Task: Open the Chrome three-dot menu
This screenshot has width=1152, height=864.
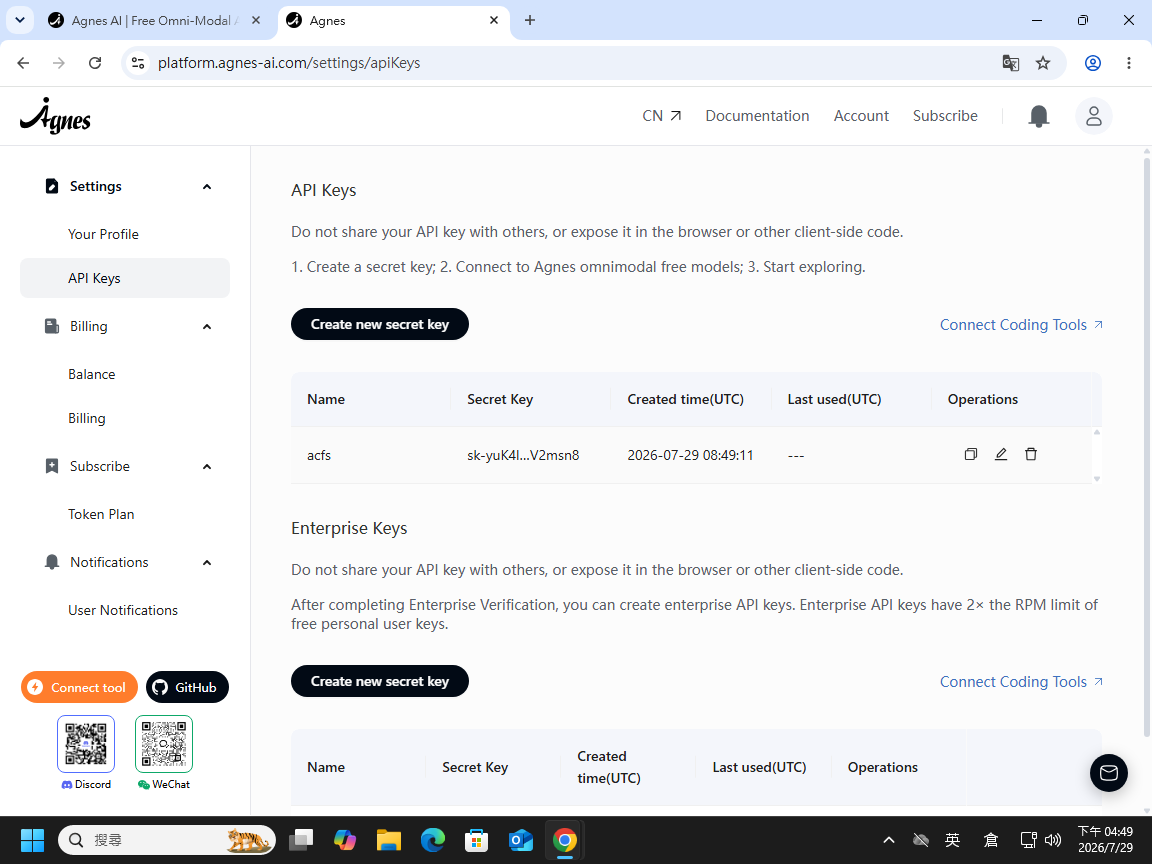Action: 1128,63
